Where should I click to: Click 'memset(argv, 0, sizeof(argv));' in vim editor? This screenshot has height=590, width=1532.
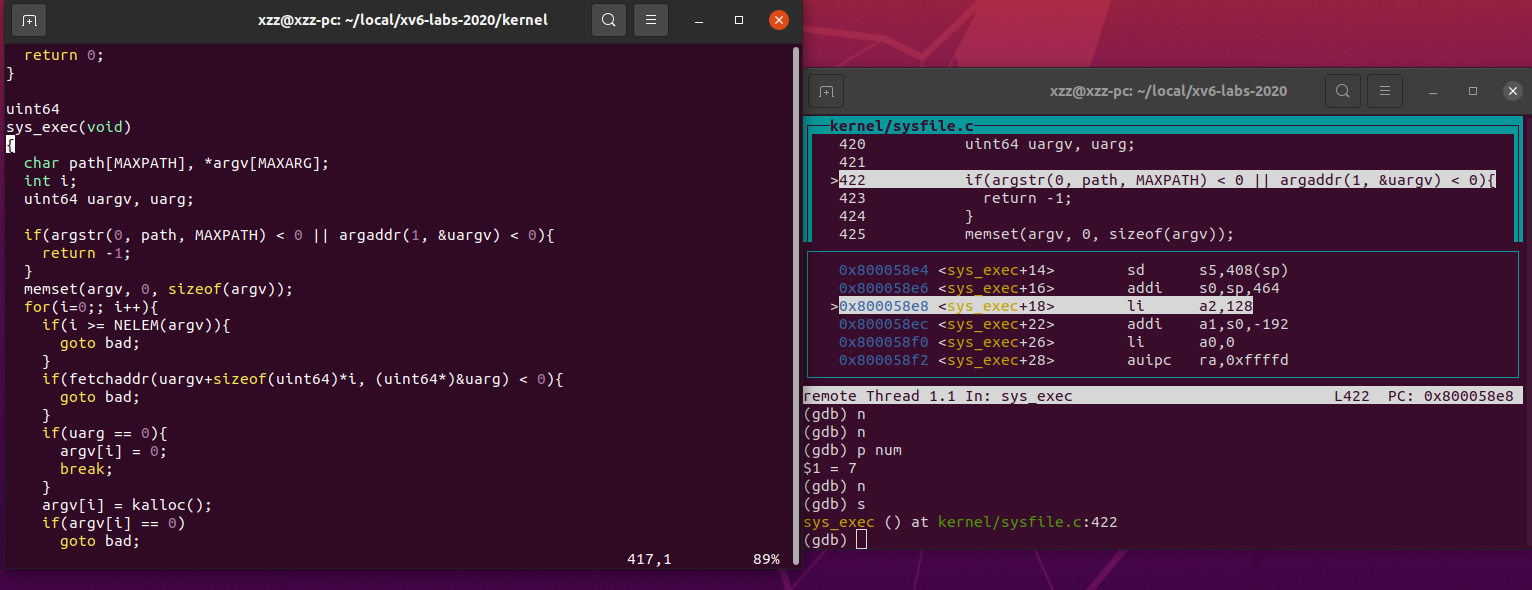(158, 289)
